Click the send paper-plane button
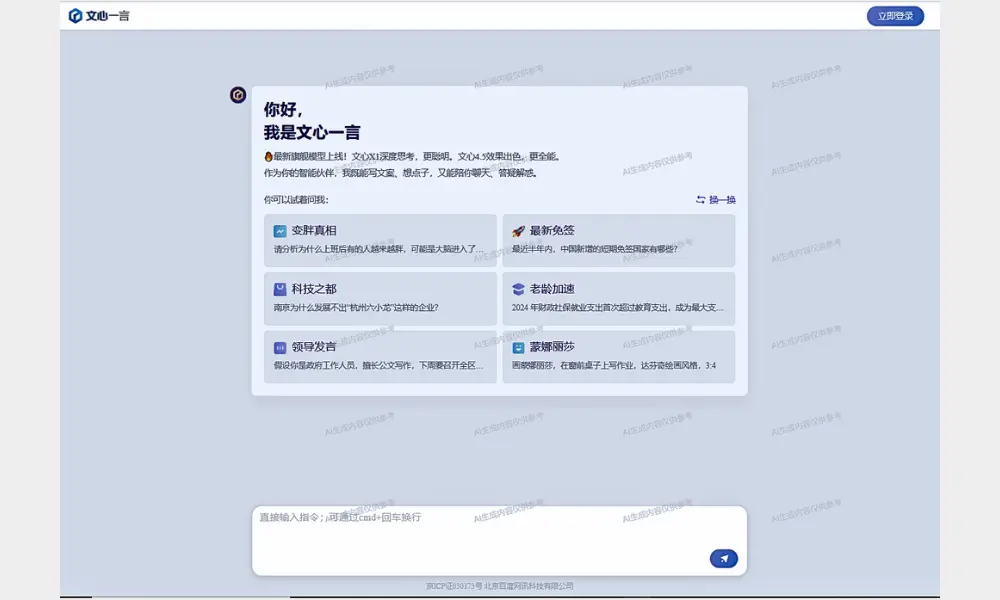 pos(723,559)
